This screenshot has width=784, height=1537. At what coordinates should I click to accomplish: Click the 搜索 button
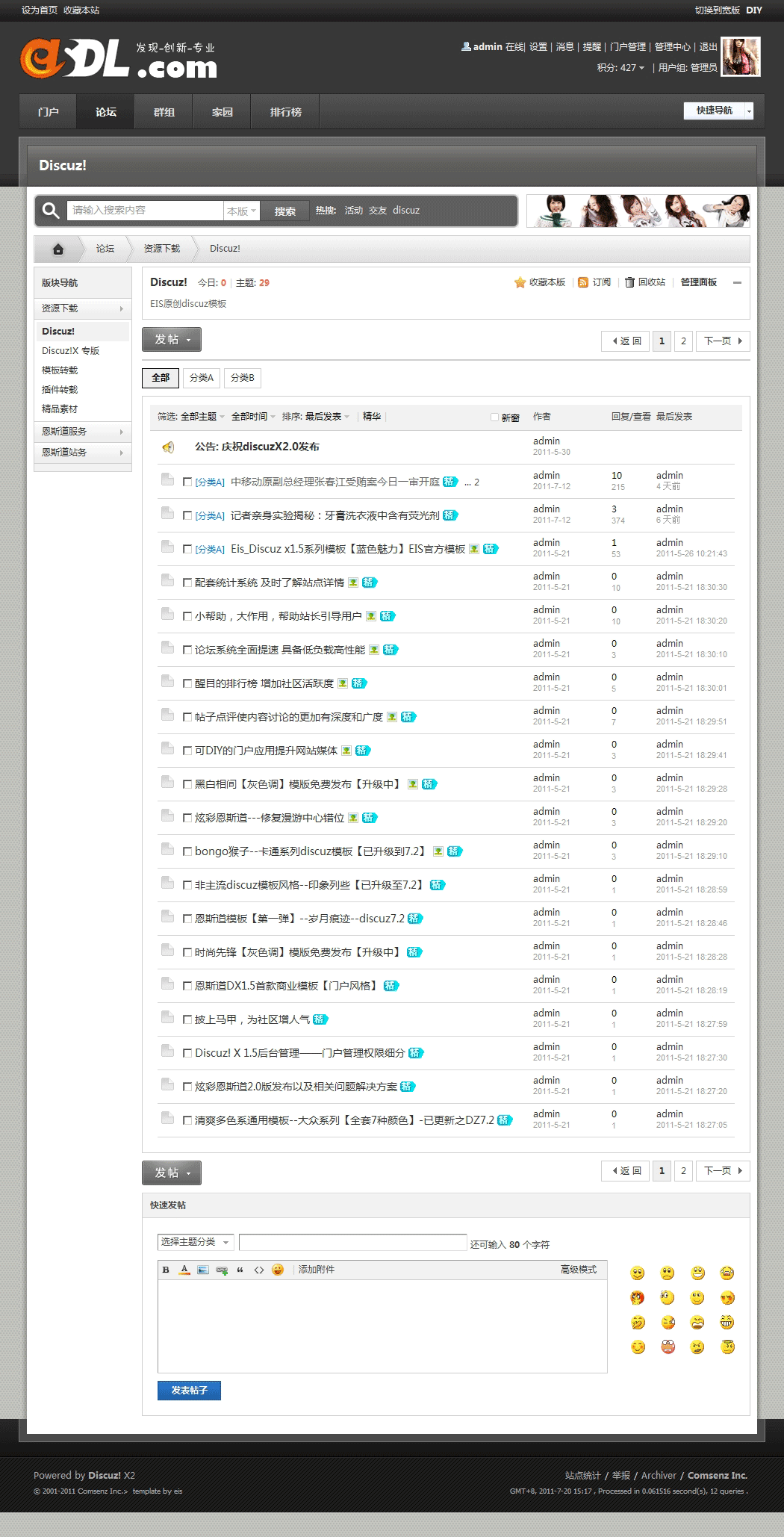click(284, 211)
